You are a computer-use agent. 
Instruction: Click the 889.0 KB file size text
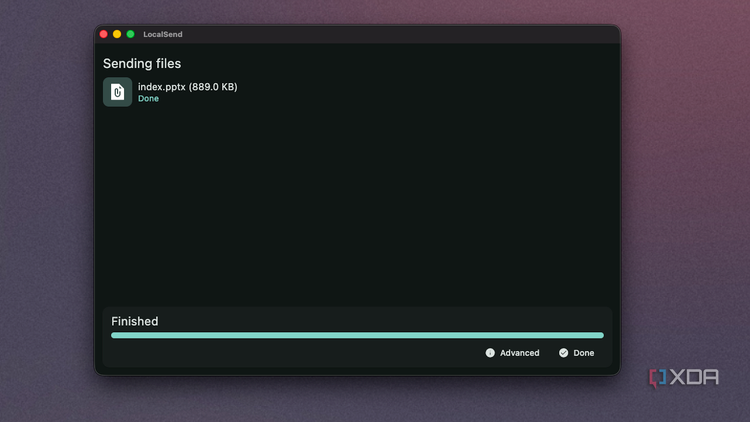[x=213, y=87]
